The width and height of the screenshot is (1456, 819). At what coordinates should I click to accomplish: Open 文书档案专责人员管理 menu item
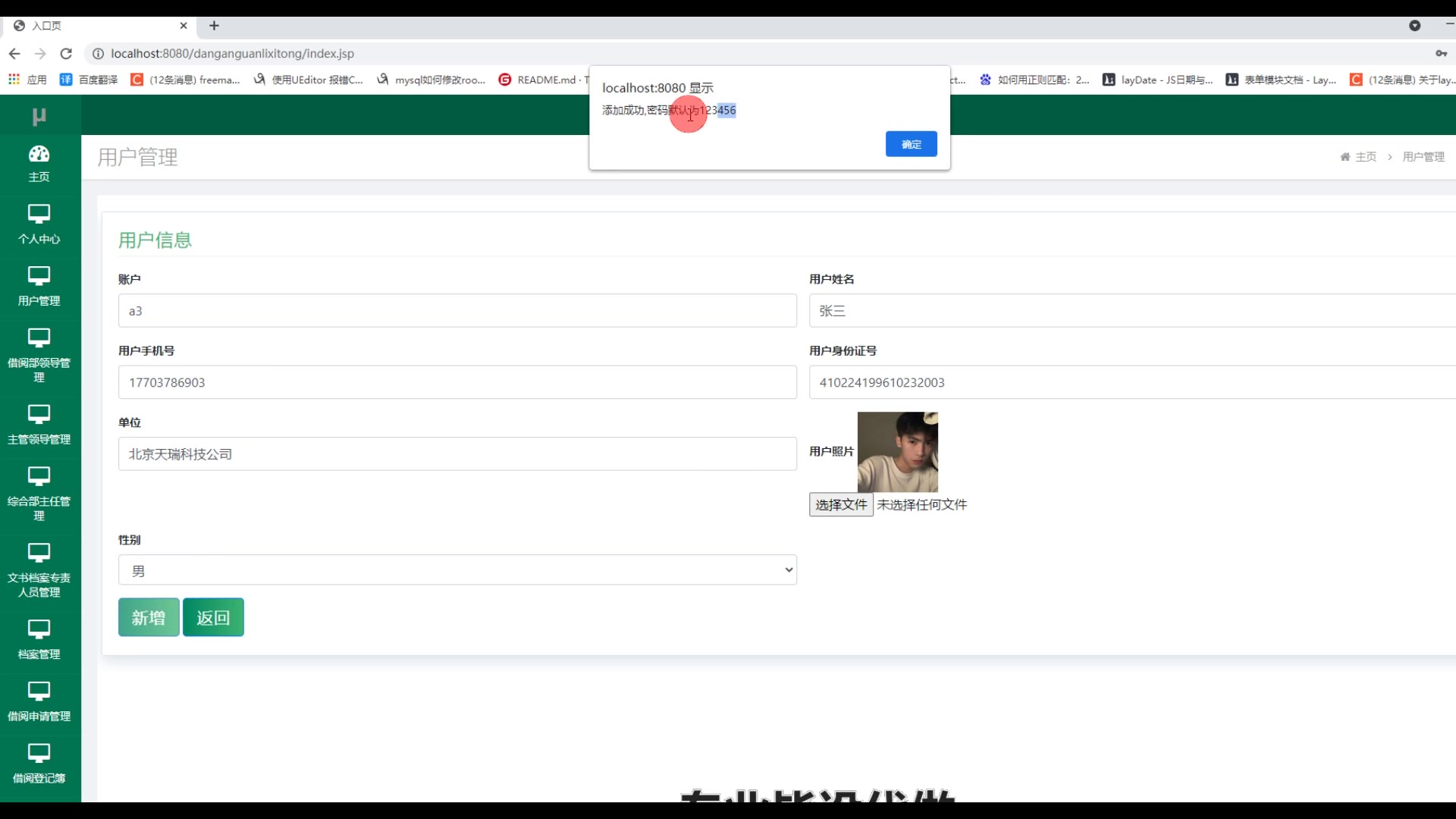(x=39, y=570)
